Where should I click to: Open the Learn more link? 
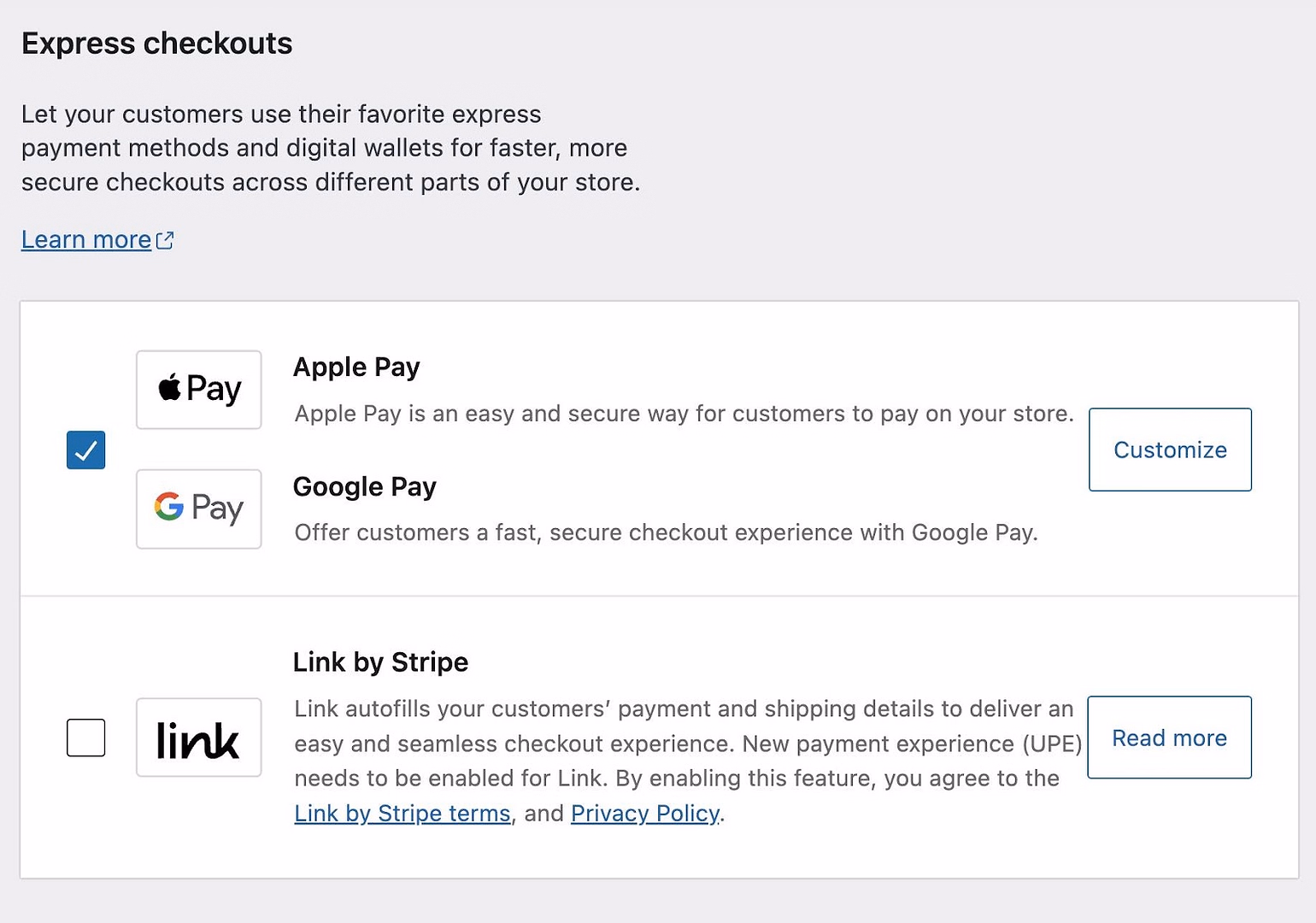click(x=85, y=239)
